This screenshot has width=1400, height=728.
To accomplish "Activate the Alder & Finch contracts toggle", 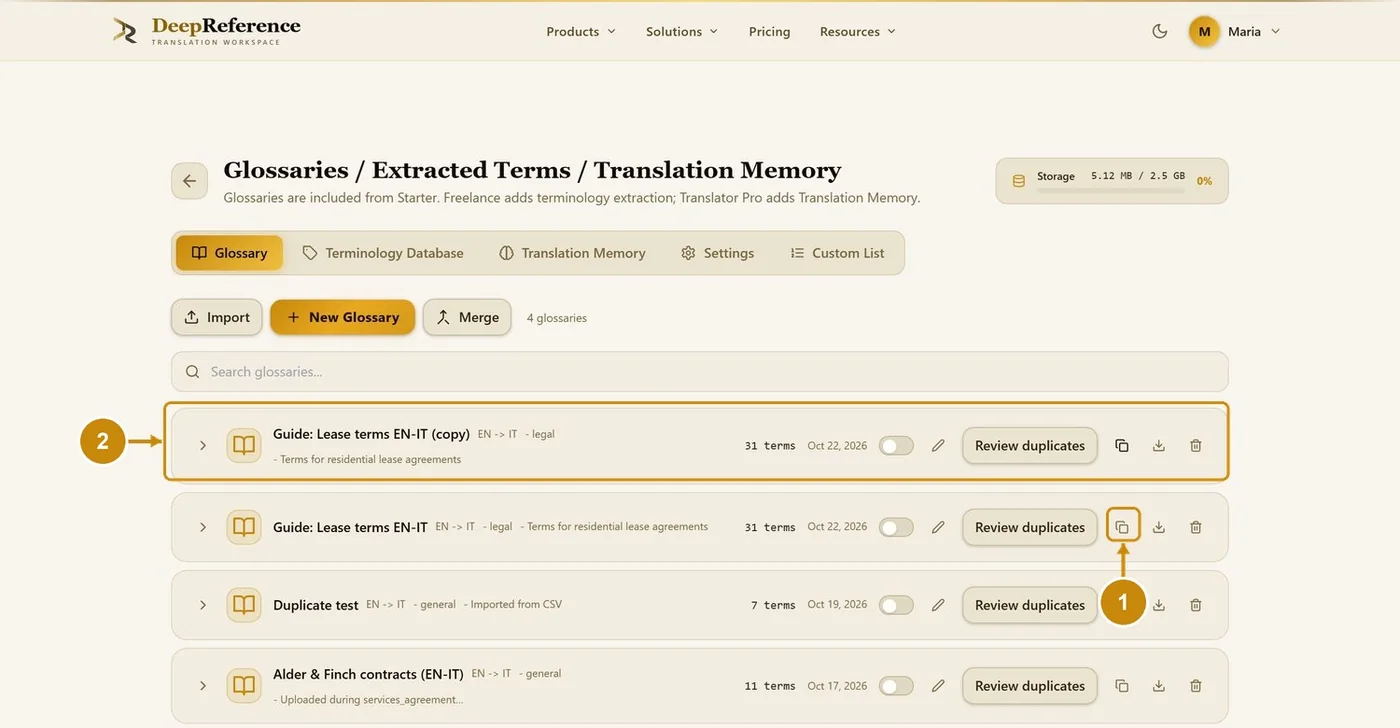I will click(x=896, y=686).
